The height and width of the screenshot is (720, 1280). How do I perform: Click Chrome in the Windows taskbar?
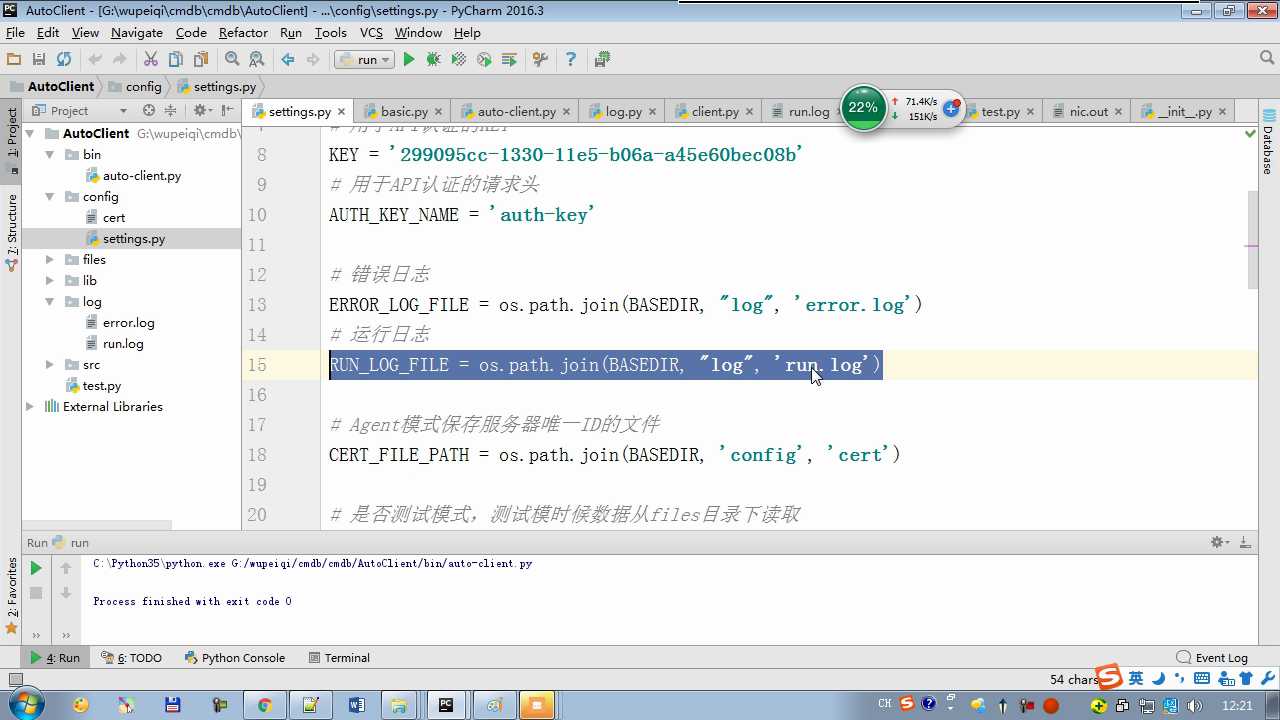click(x=265, y=705)
